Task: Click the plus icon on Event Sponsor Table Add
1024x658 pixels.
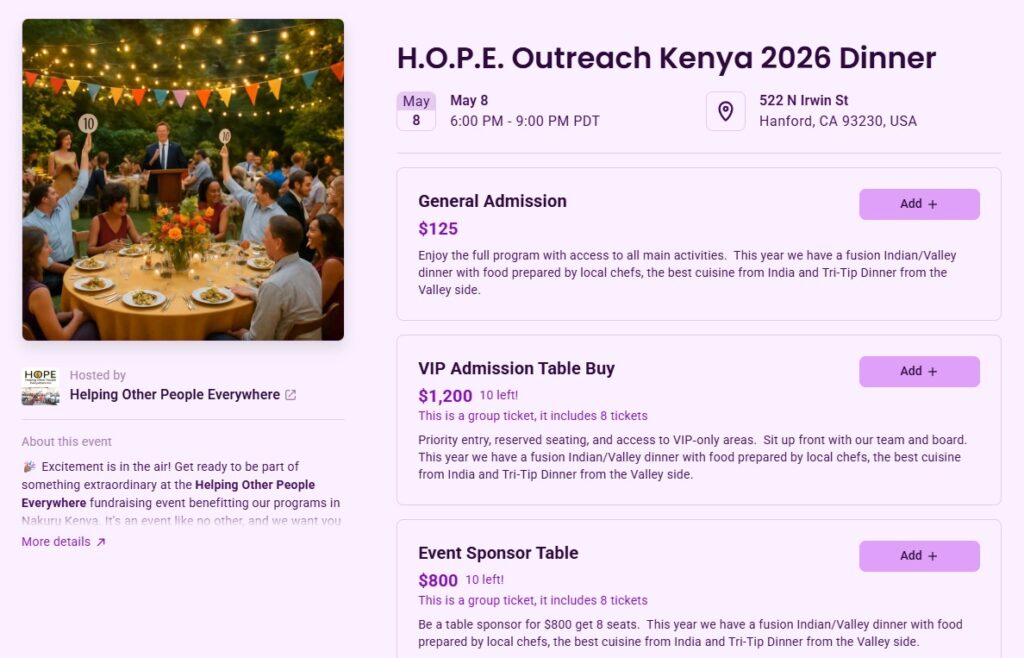Action: (933, 556)
